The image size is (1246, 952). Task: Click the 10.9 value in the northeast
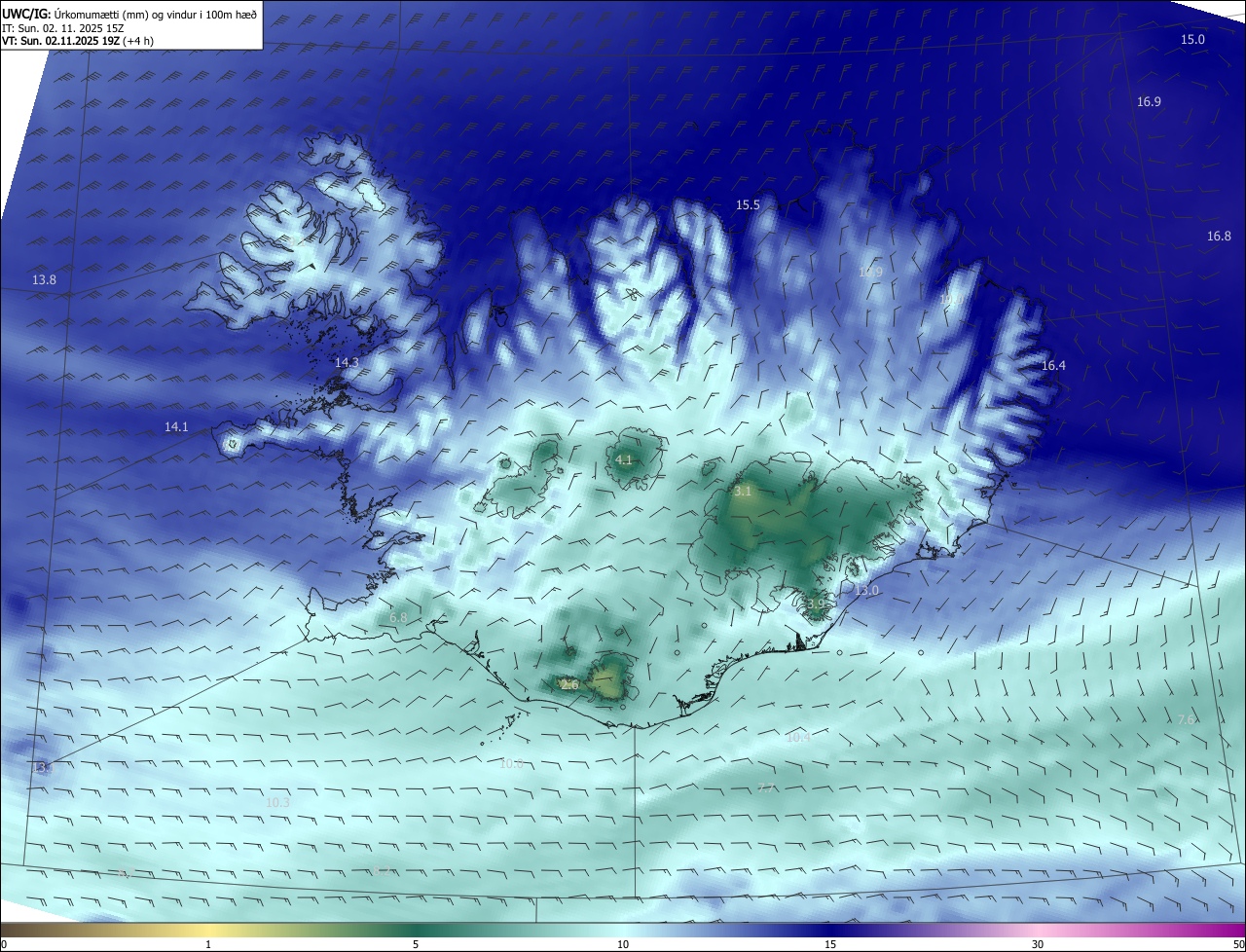click(870, 273)
